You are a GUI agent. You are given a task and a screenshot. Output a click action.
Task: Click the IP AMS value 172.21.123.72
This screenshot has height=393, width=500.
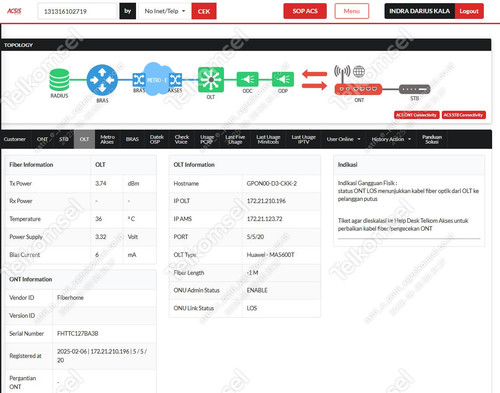click(264, 219)
